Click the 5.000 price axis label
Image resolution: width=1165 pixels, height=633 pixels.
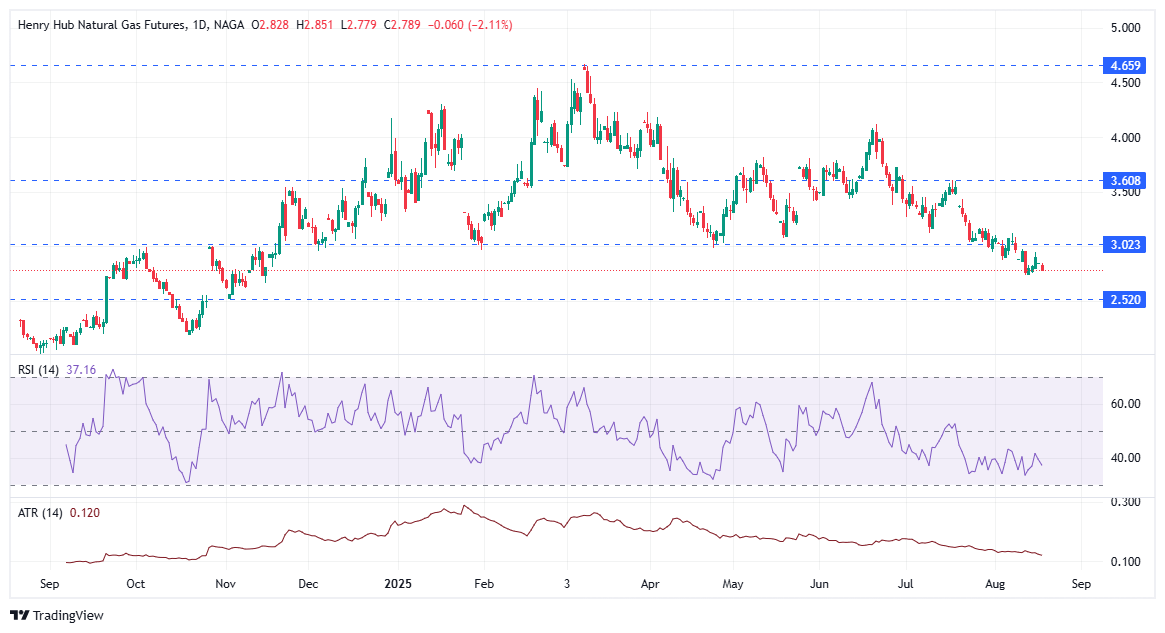[1126, 27]
